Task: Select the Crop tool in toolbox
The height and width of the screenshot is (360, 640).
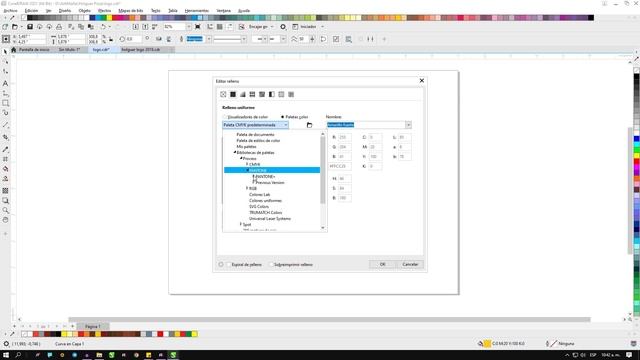Action: pos(5,71)
